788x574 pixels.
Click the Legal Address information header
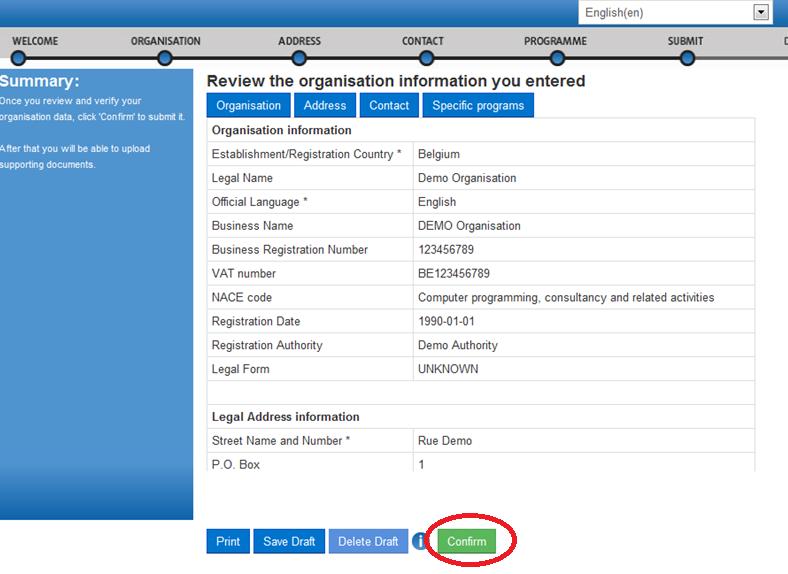pyautogui.click(x=285, y=417)
